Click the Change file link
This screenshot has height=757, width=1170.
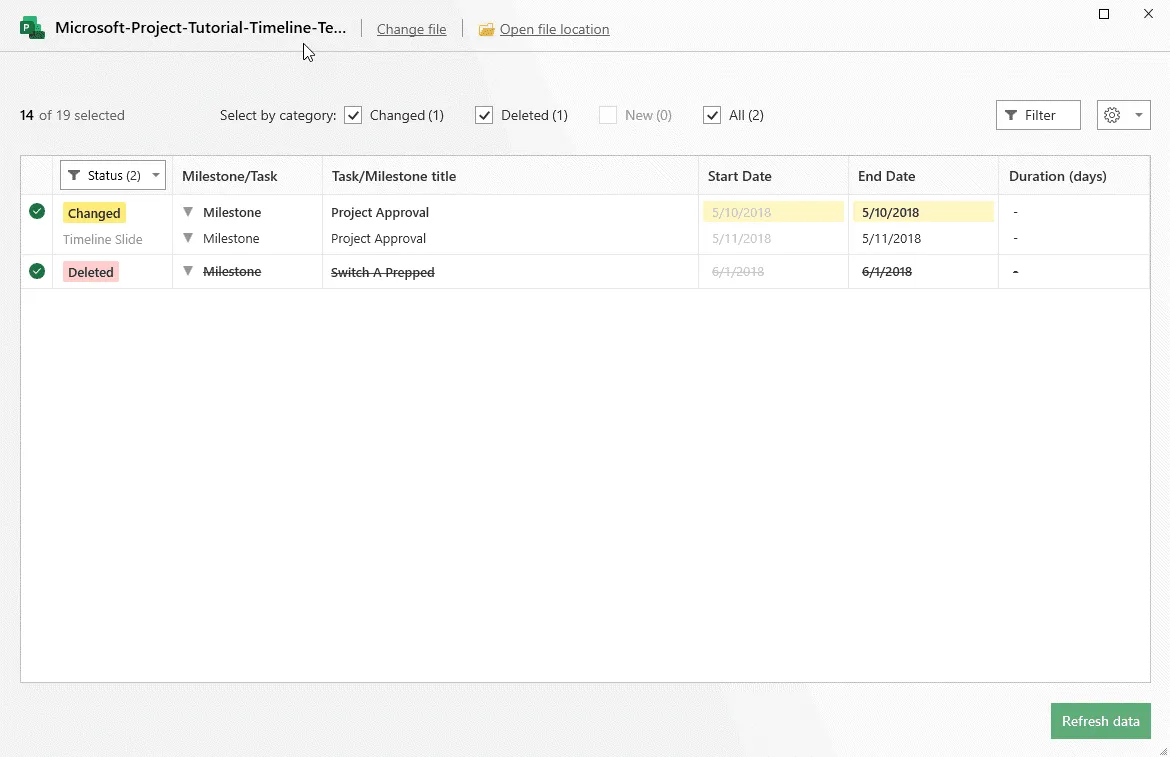coord(411,29)
